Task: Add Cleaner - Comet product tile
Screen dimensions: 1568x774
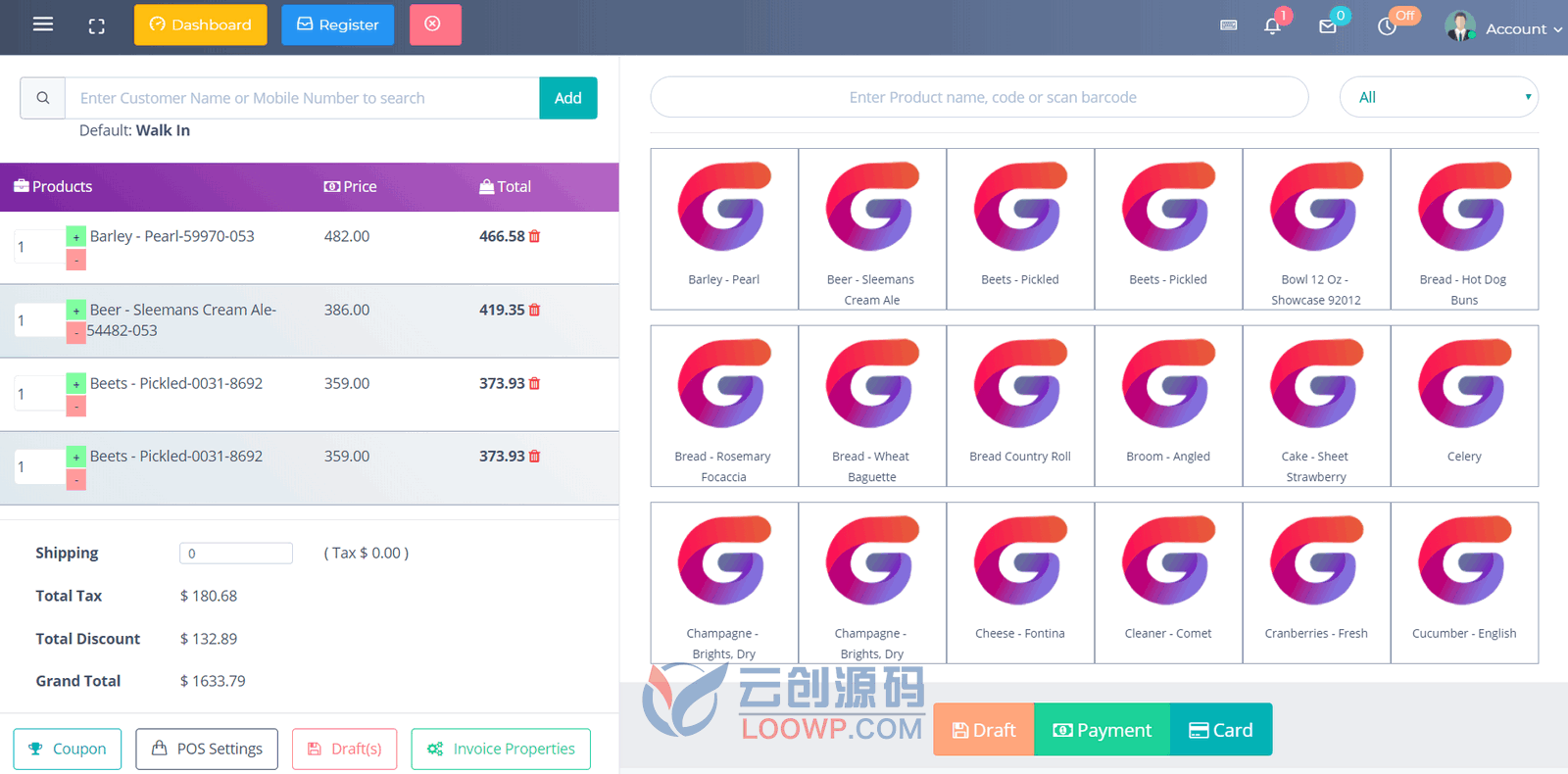Action: [x=1168, y=583]
